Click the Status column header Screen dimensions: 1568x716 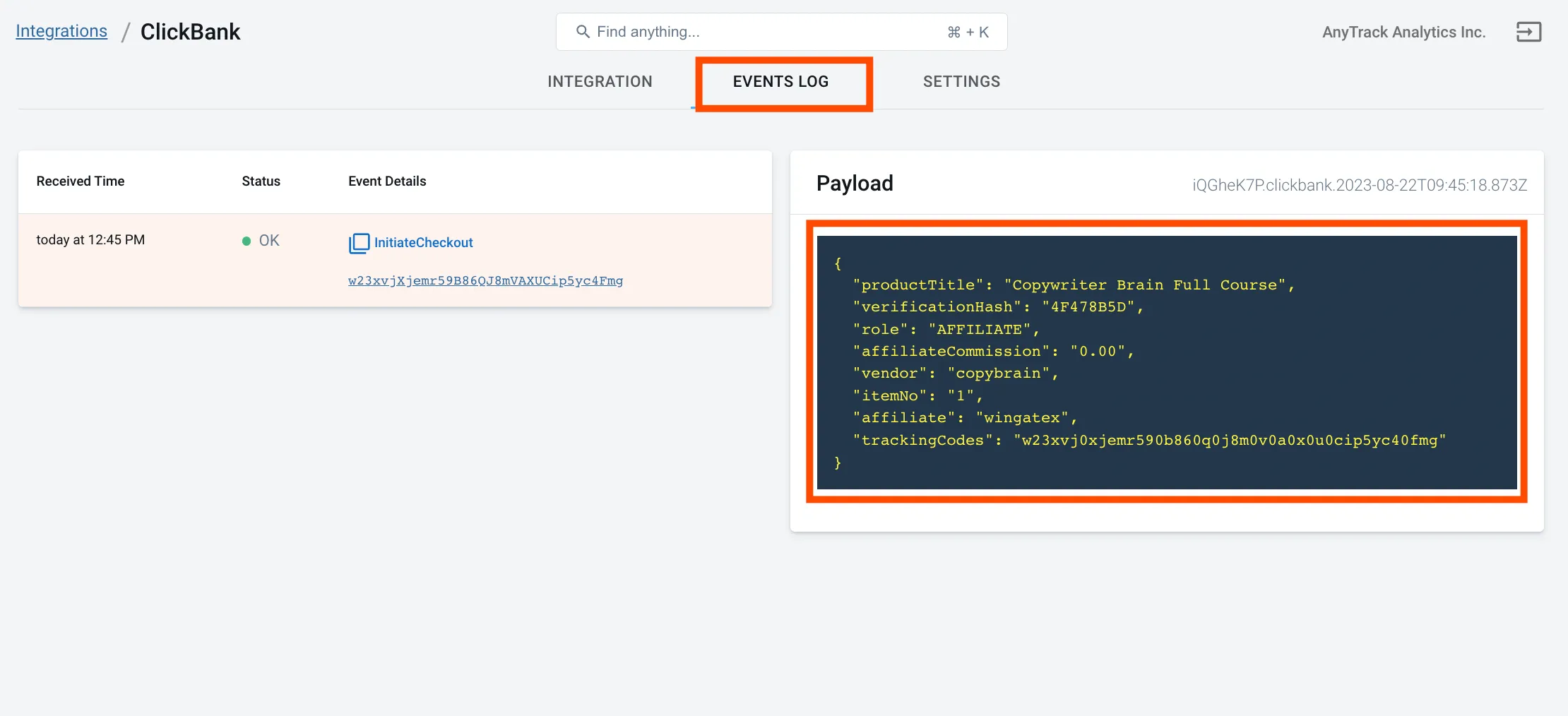[x=261, y=181]
